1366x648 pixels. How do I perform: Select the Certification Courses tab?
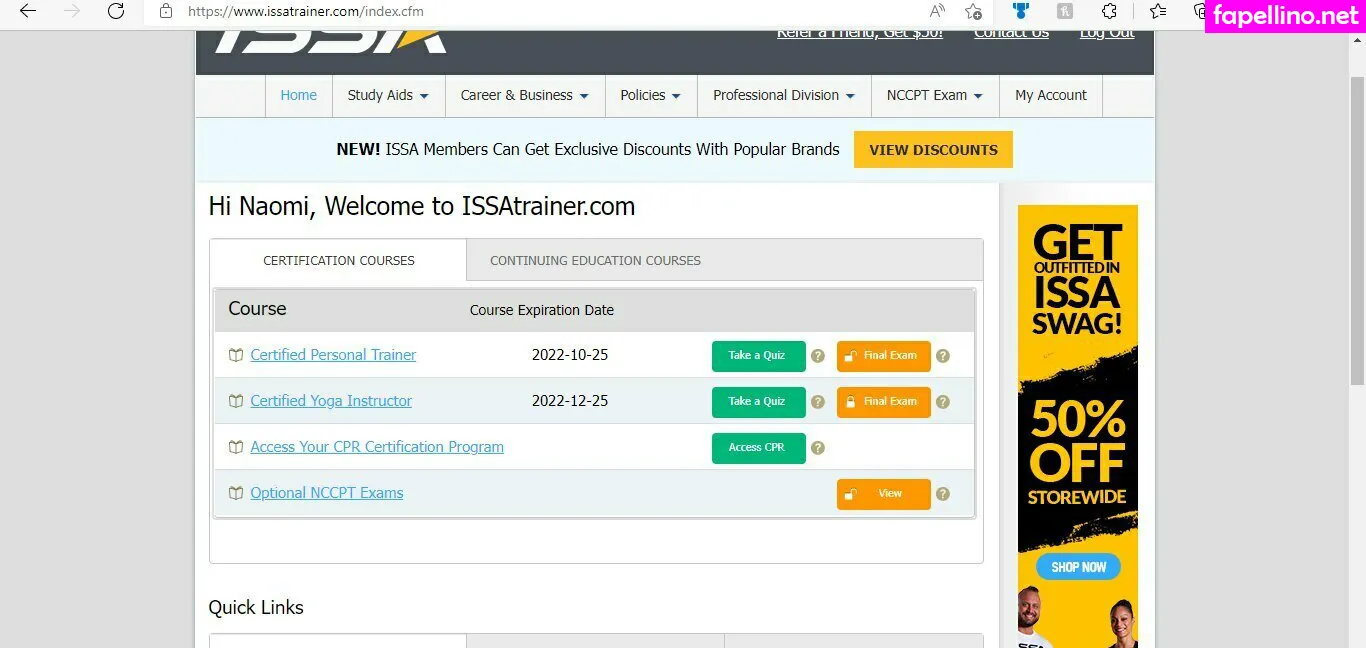point(338,261)
